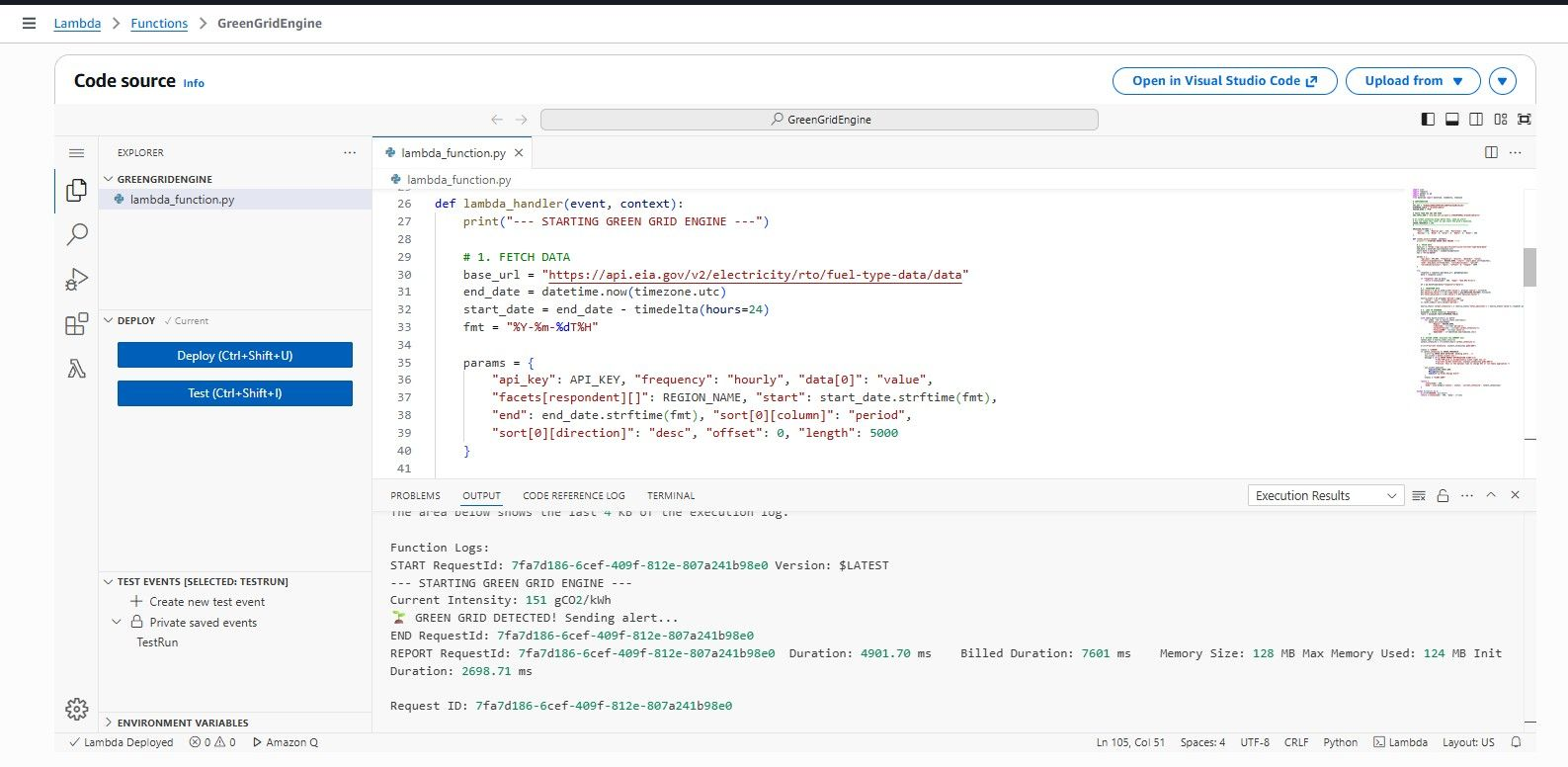Screen dimensions: 1568x767
Task: Select the lambda_function.py editor tab
Action: [x=453, y=153]
